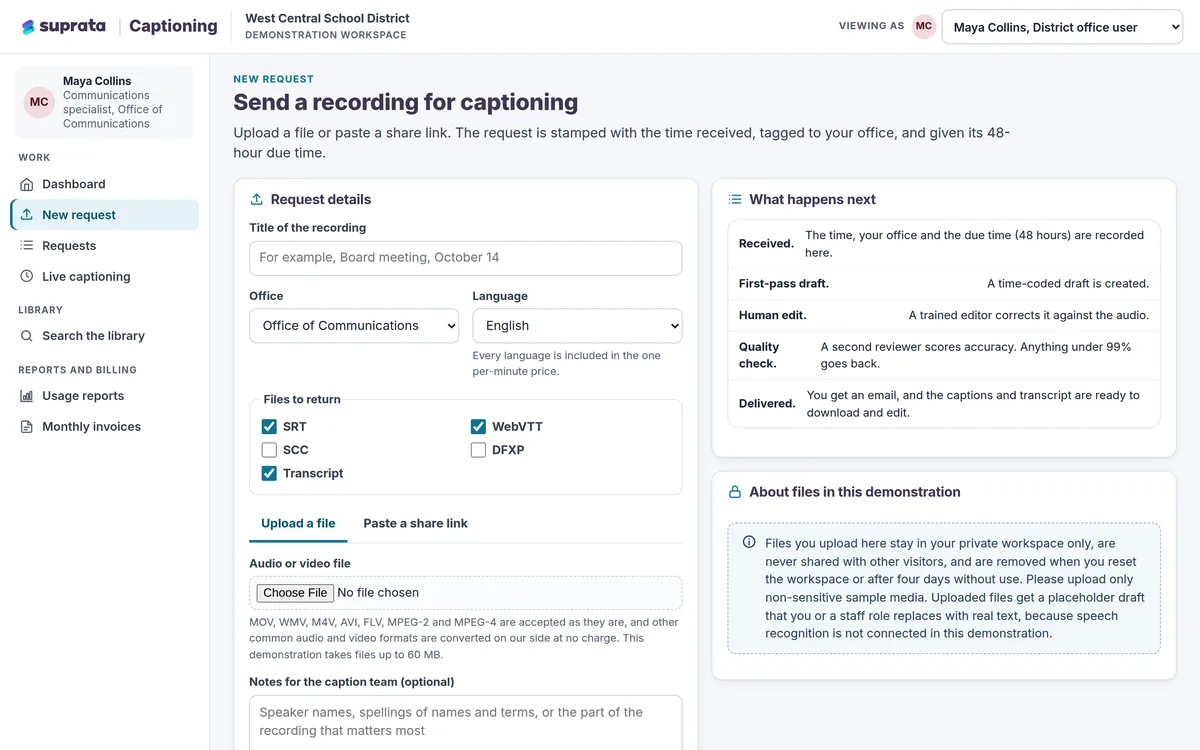
Task: Enable the SCC file format
Action: point(269,450)
